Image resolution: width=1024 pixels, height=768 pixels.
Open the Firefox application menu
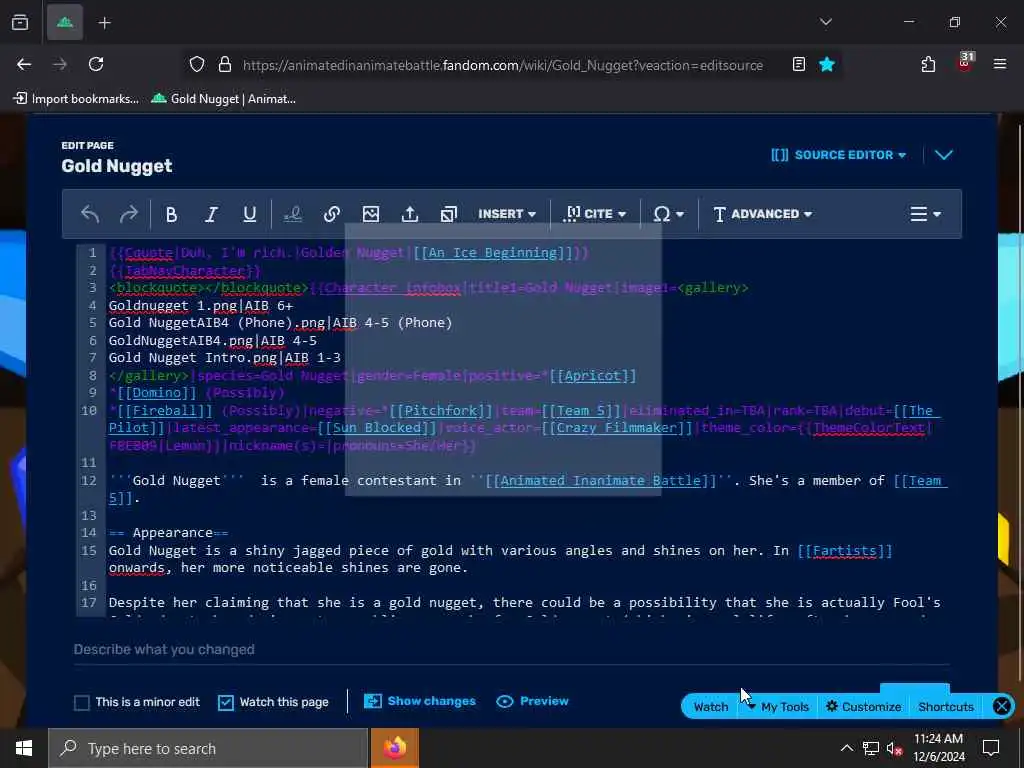(x=1000, y=64)
